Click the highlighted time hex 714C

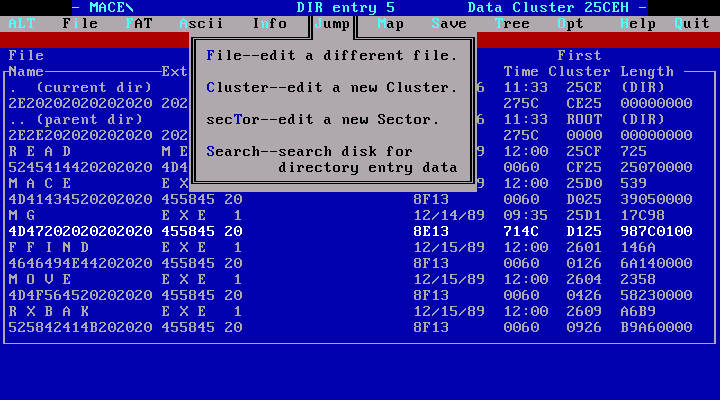[x=521, y=231]
